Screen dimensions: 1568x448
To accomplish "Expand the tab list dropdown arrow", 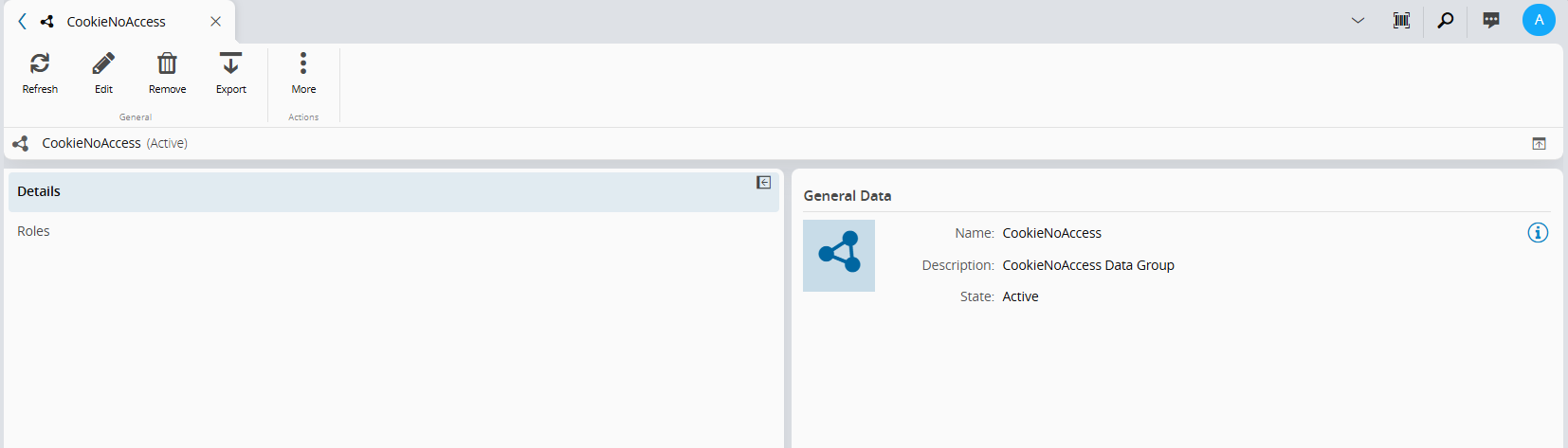I will pos(1358,21).
